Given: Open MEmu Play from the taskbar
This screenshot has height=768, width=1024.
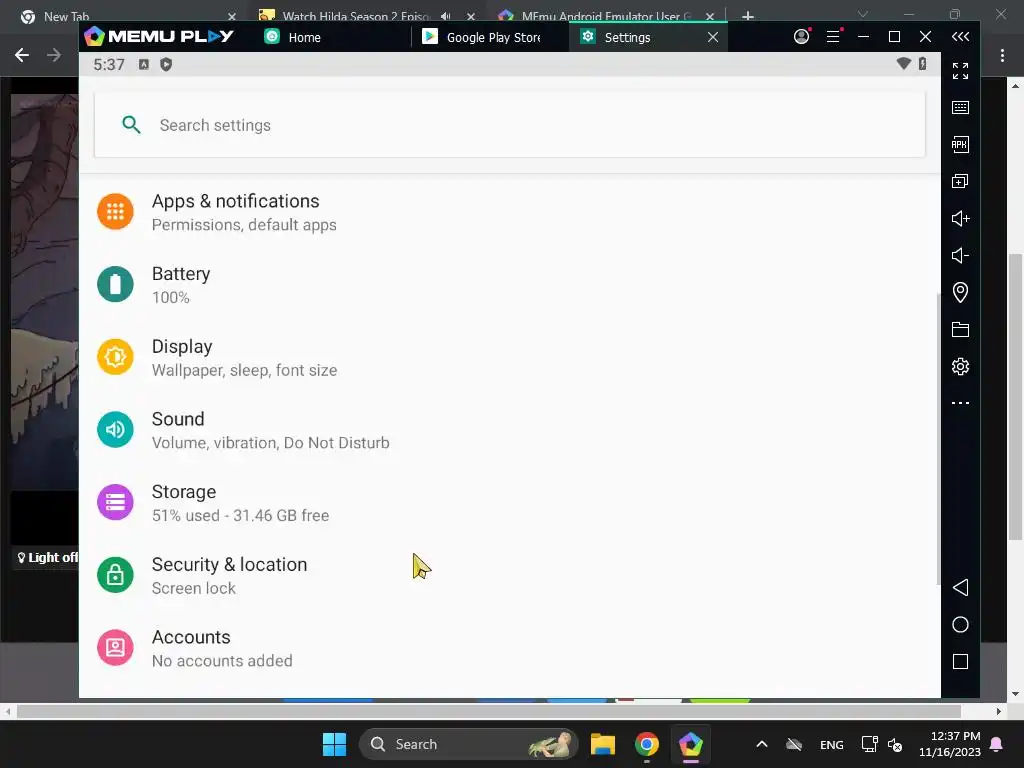Looking at the screenshot, I should [690, 744].
